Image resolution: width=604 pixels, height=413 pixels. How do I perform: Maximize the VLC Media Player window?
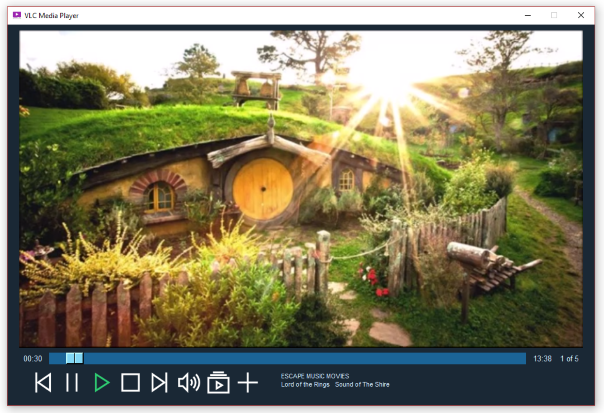554,15
